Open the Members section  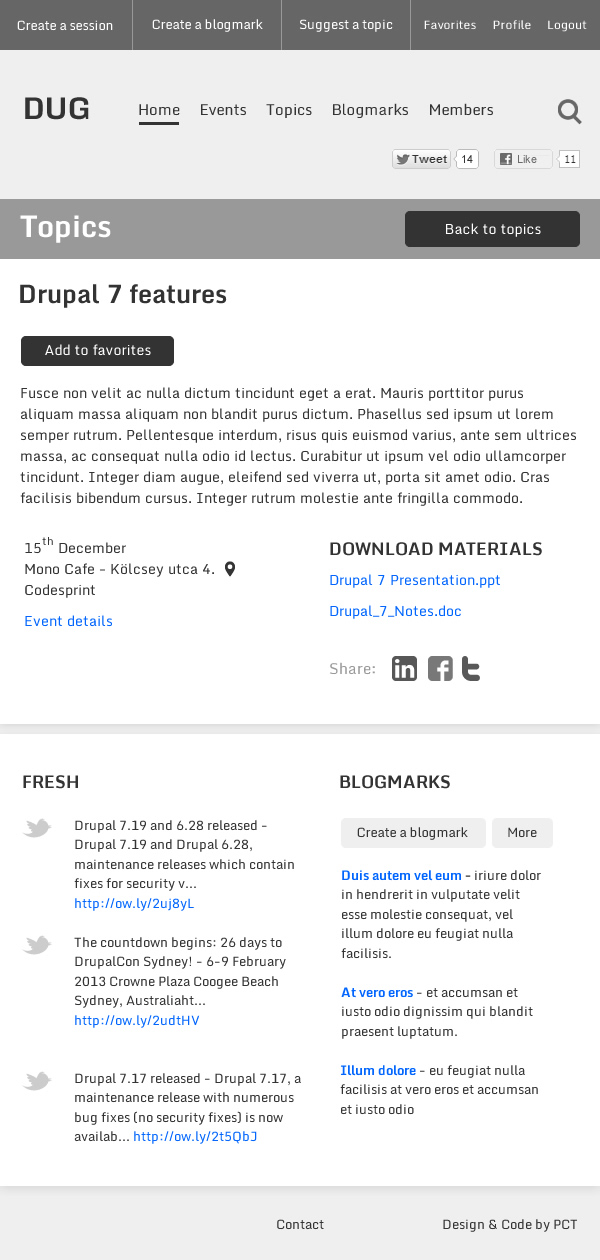tap(461, 110)
